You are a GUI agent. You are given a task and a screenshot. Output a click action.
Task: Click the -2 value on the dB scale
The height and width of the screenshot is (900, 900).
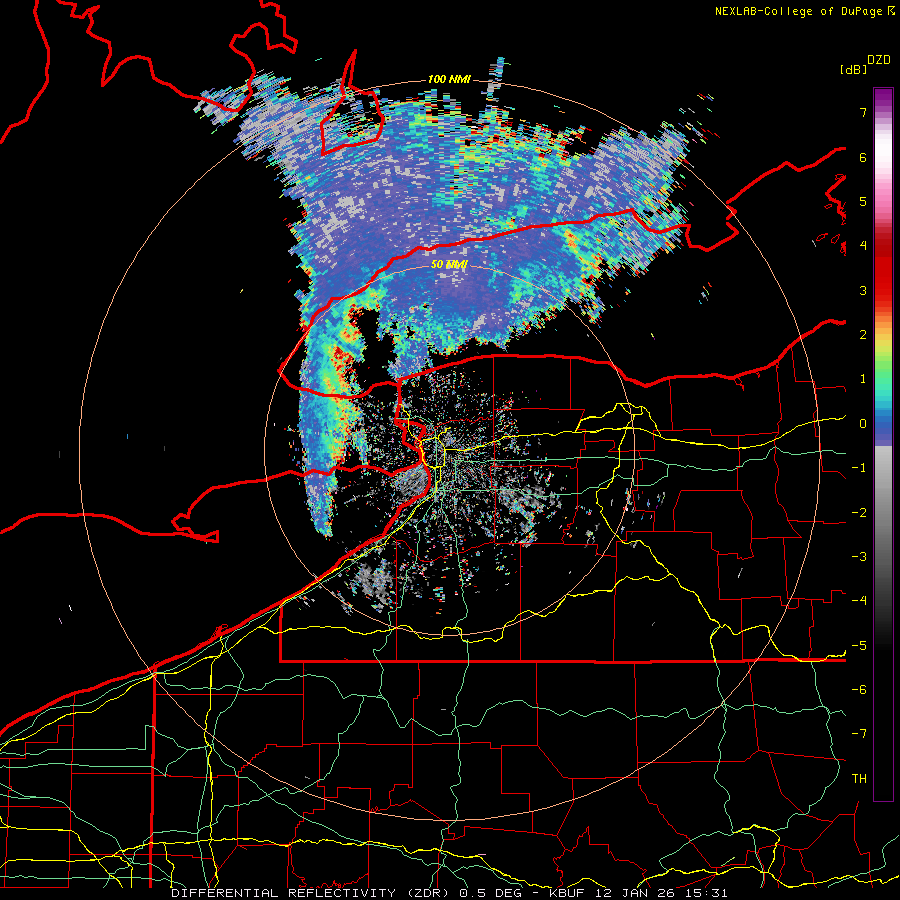click(x=859, y=513)
